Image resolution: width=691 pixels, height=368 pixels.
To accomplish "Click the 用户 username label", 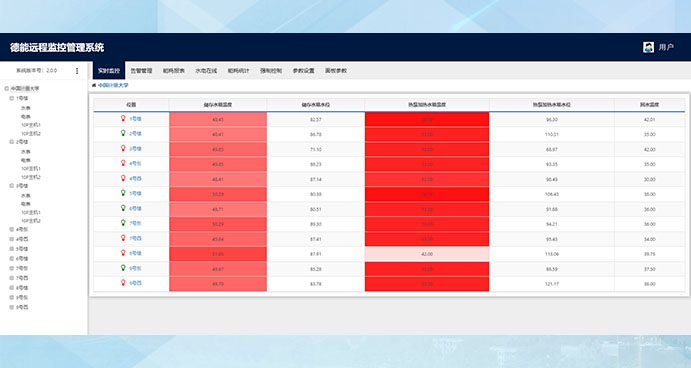I will tap(666, 47).
